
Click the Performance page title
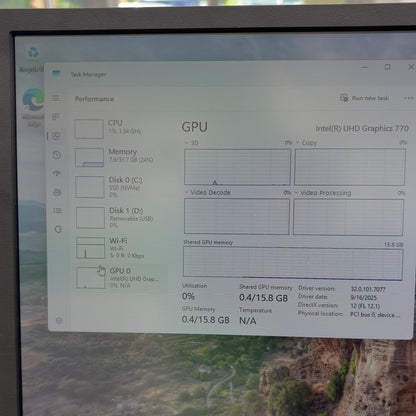coord(94,99)
